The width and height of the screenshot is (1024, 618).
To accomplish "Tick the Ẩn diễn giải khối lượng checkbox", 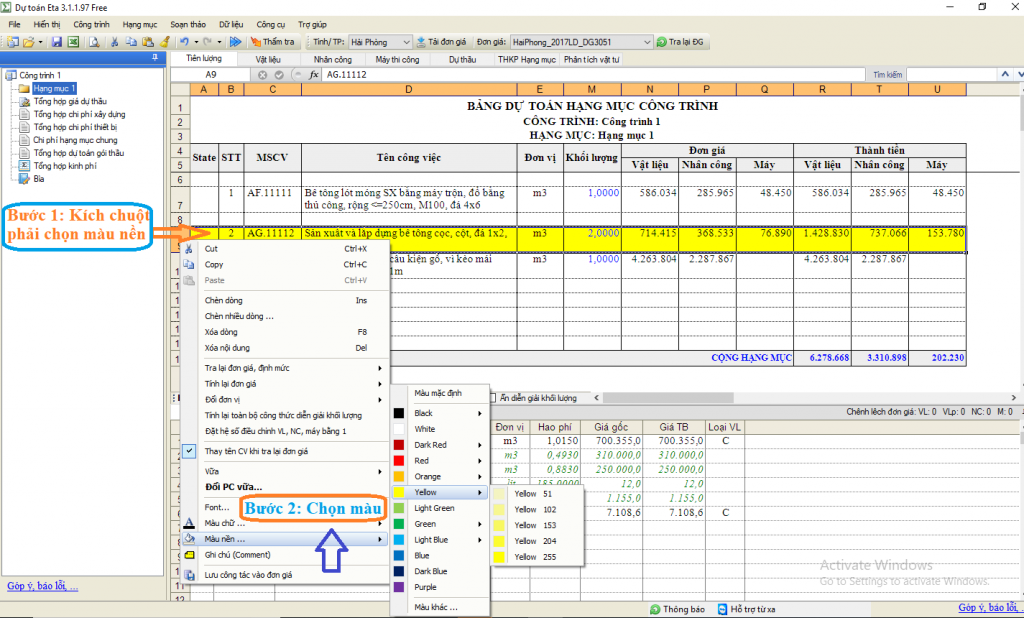I will pyautogui.click(x=493, y=398).
